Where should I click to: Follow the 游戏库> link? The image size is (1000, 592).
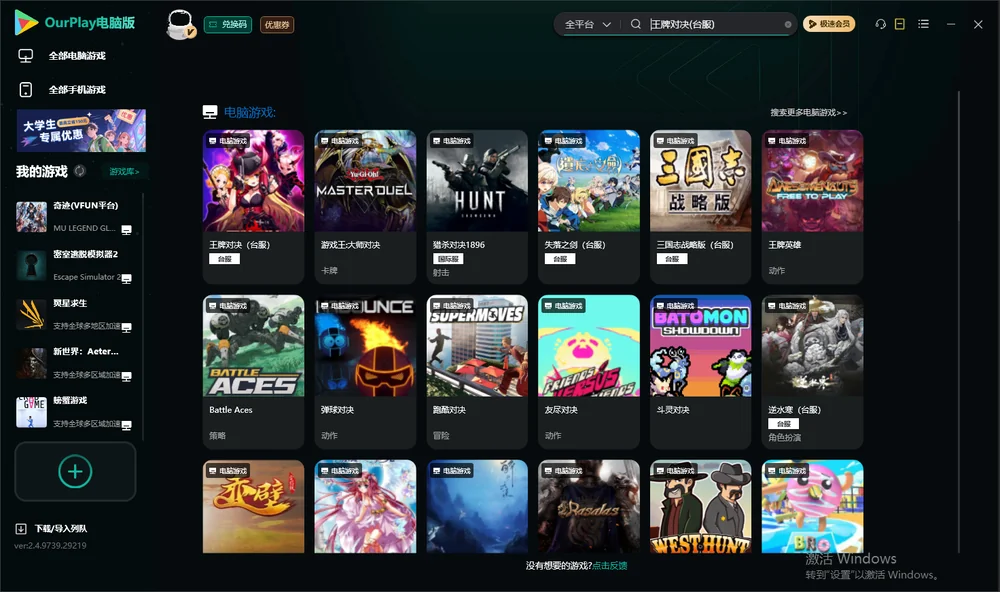coord(124,172)
